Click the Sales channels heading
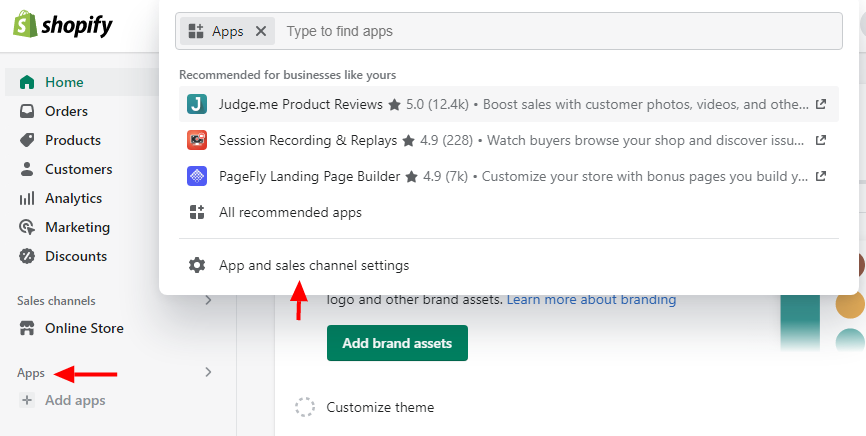Image resolution: width=866 pixels, height=436 pixels. tap(56, 301)
